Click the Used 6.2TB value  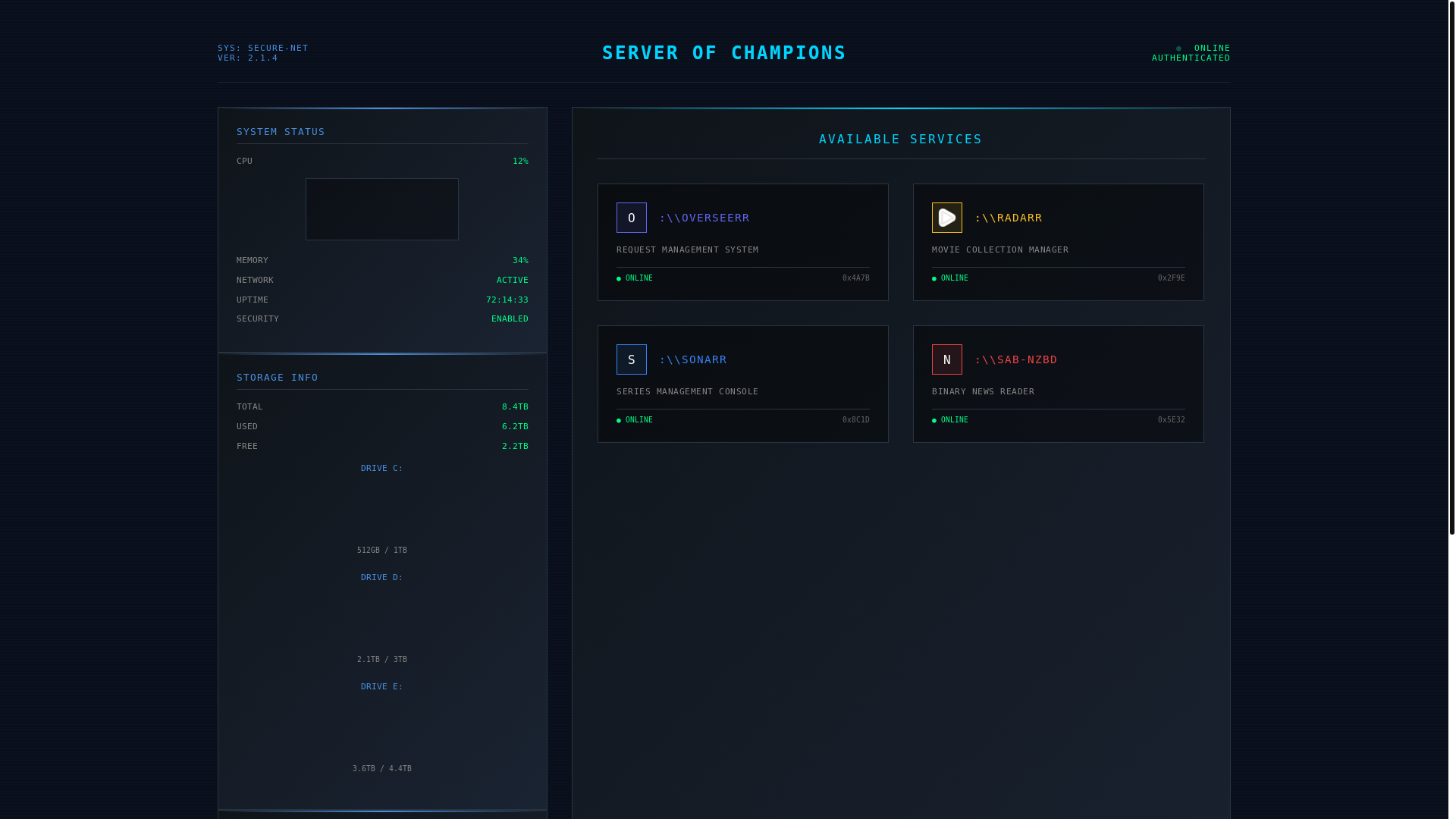click(x=515, y=426)
